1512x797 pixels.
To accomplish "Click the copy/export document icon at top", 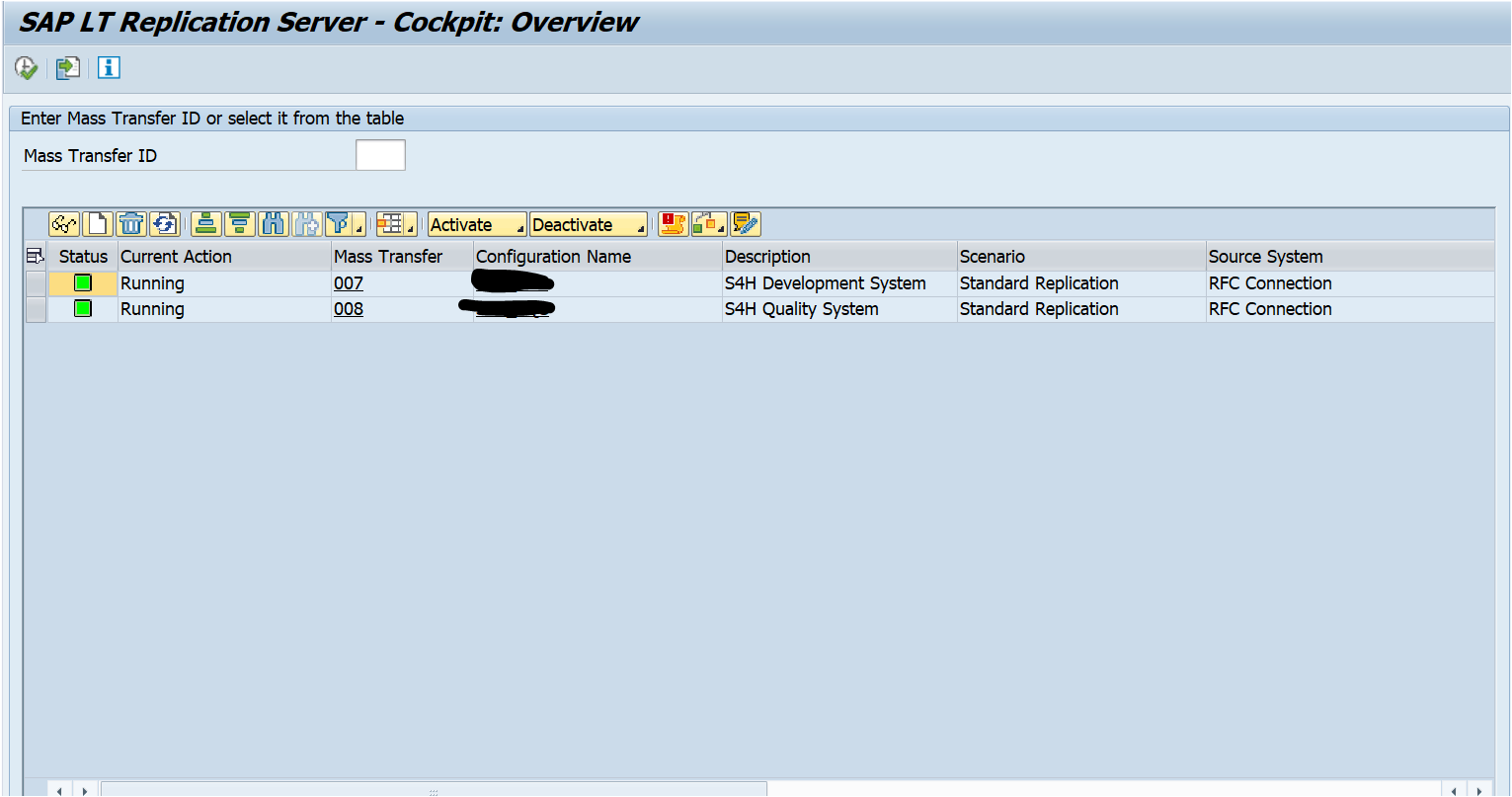I will click(x=65, y=67).
